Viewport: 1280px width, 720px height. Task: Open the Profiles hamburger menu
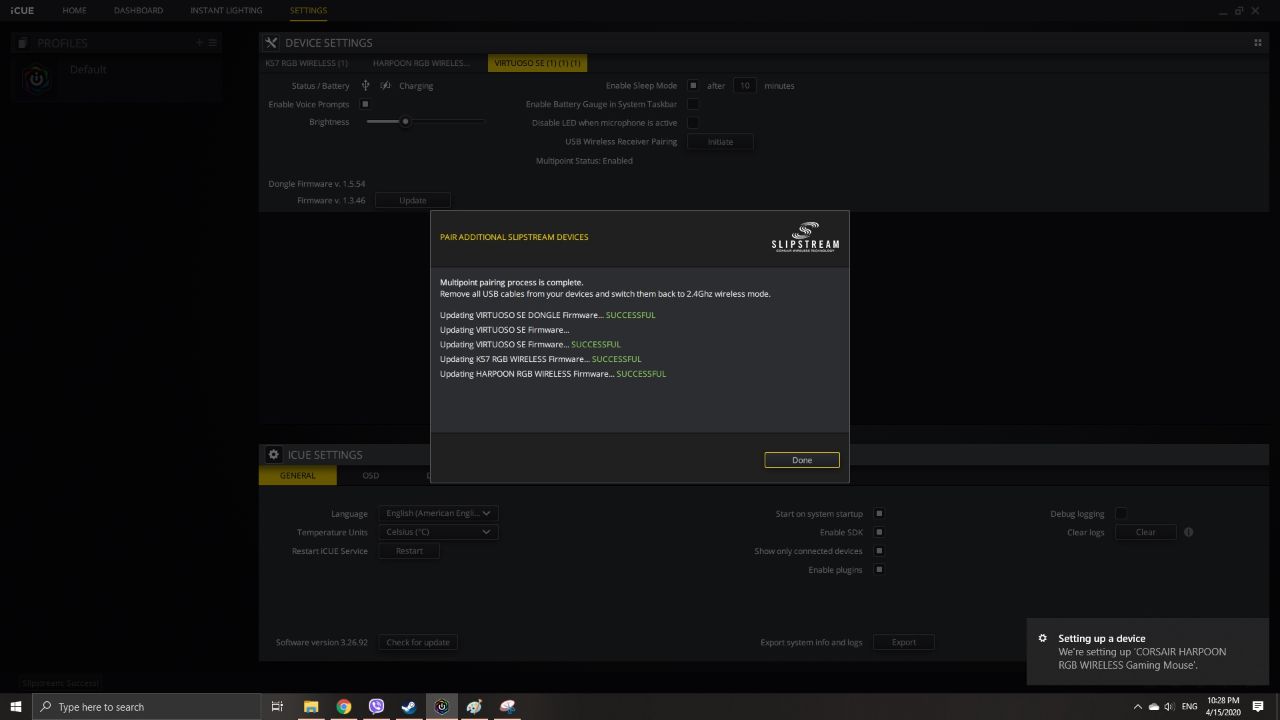click(x=212, y=43)
